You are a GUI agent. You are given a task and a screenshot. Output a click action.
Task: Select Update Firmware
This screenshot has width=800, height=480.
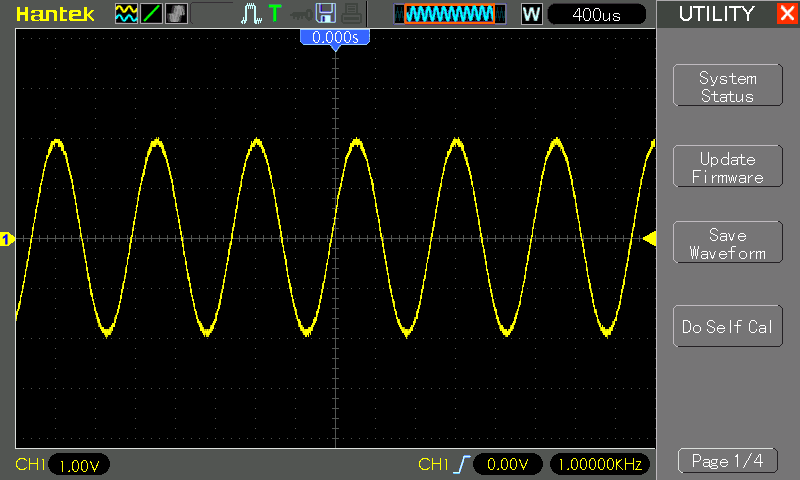point(728,166)
